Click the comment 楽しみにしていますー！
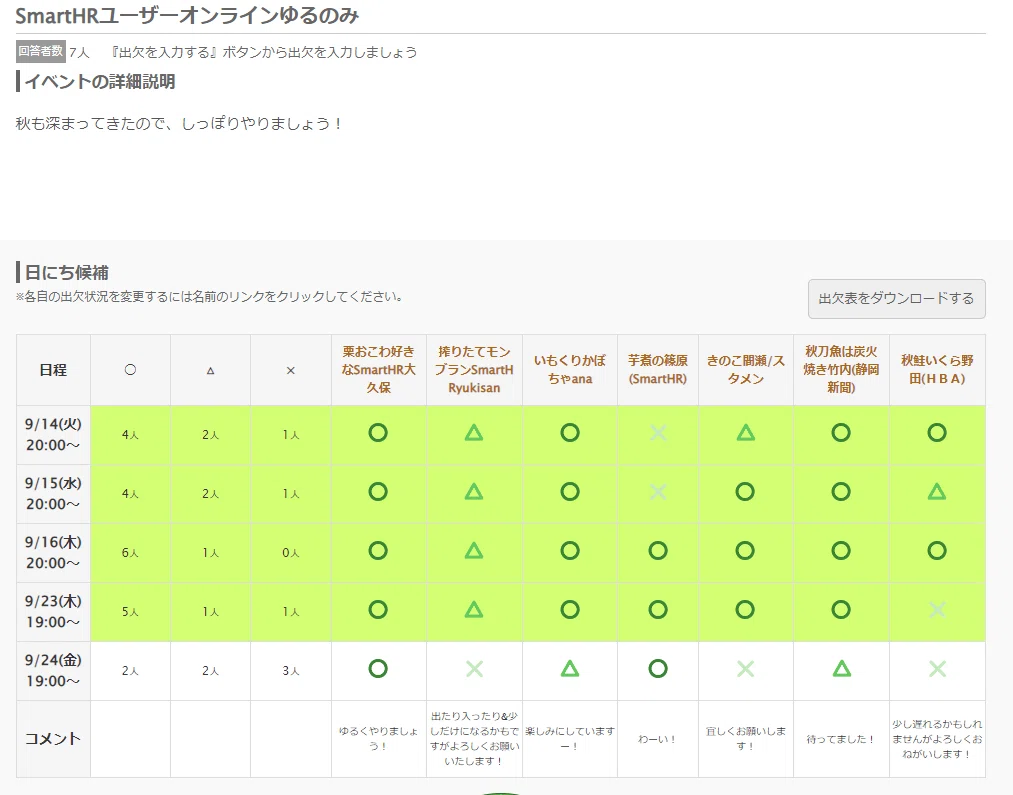 tap(570, 738)
